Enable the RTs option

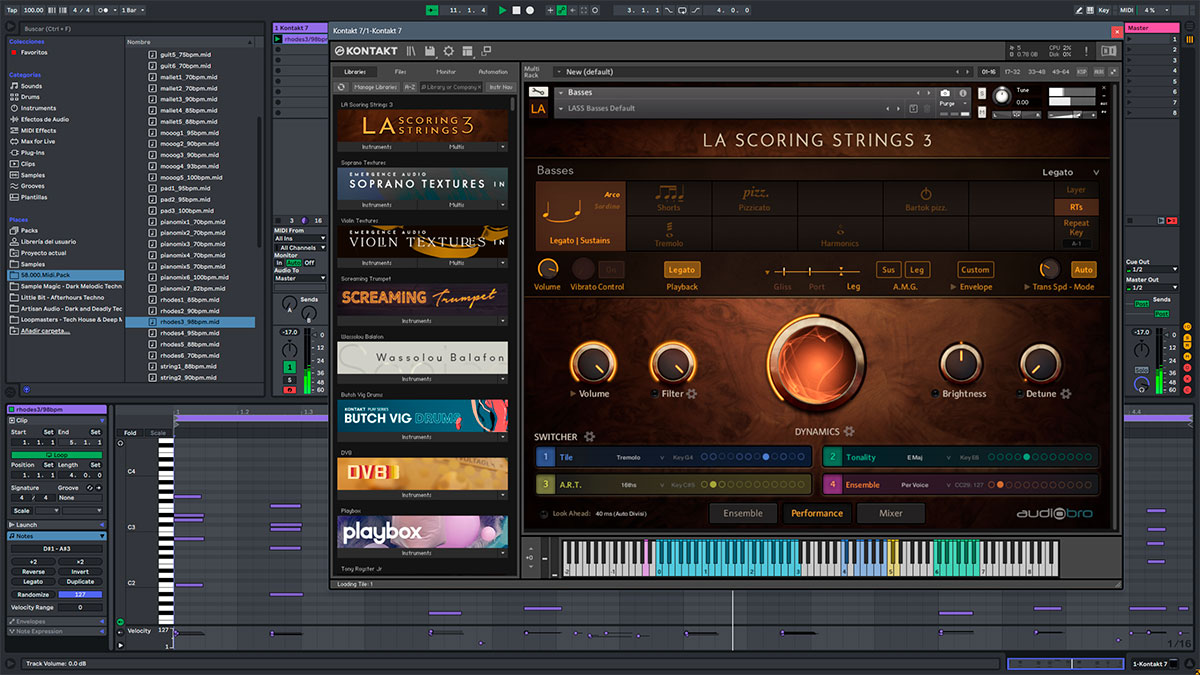[x=1076, y=207]
